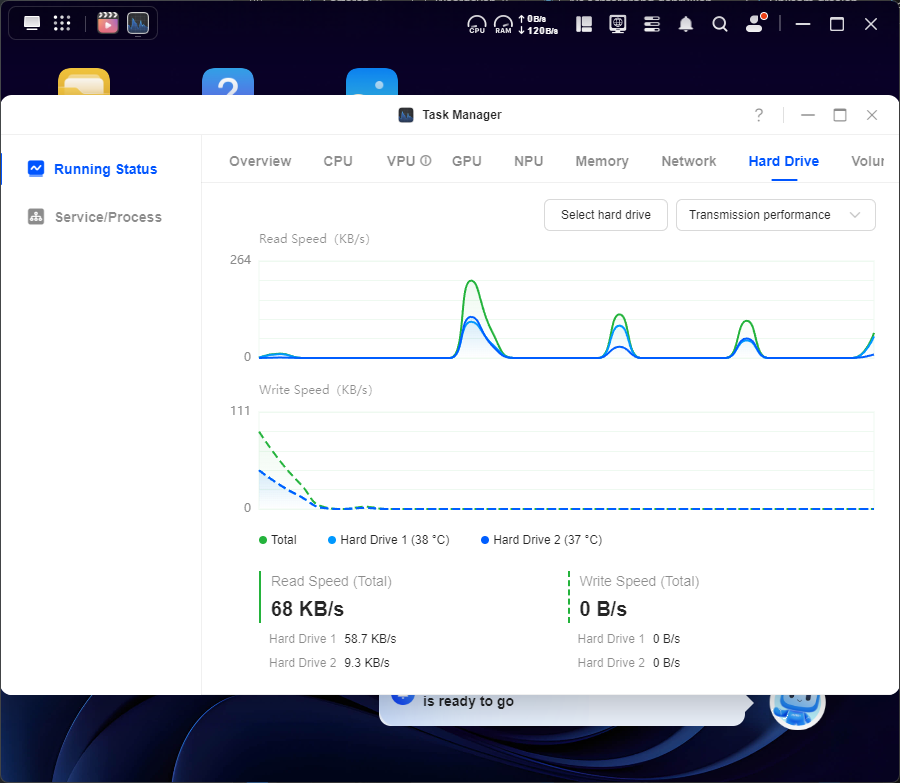Click the search magnifier icon
Viewport: 900px width, 783px height.
click(720, 24)
